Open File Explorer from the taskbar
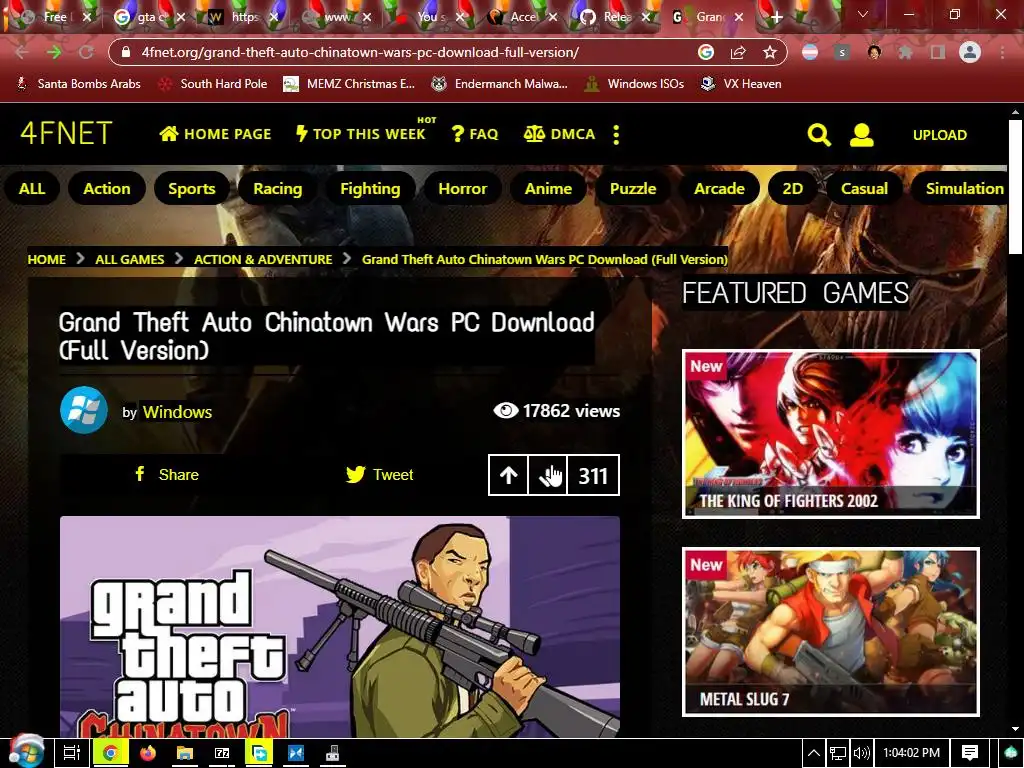Screen dimensions: 1024x768 [x=185, y=754]
